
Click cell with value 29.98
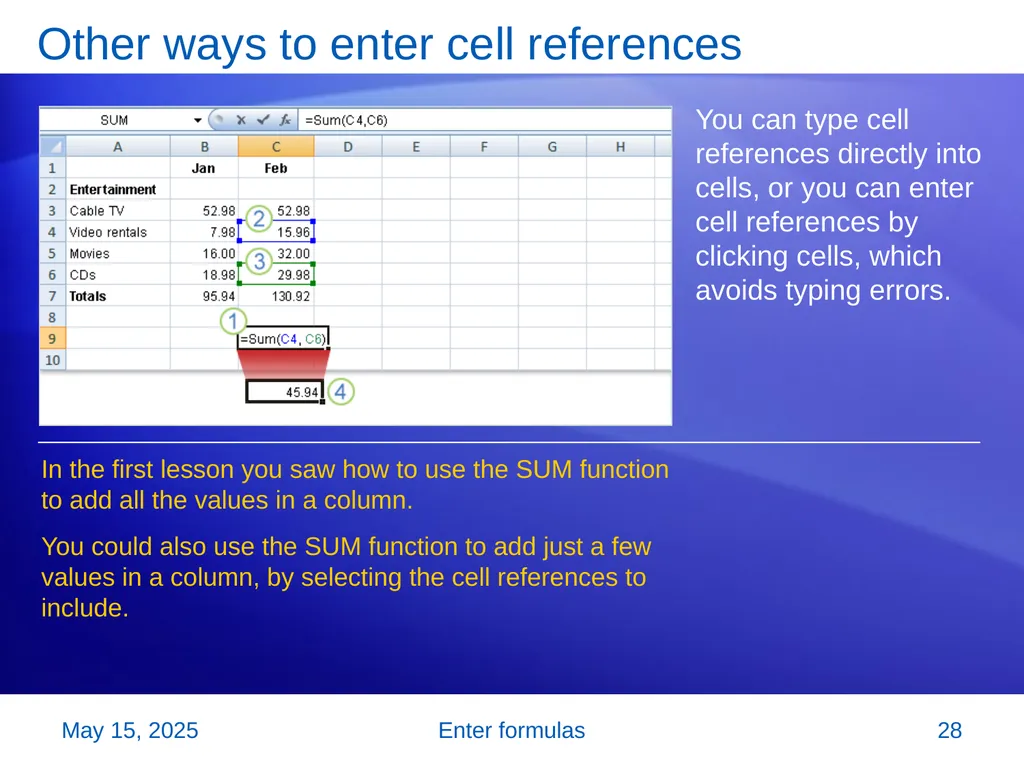tap(276, 275)
